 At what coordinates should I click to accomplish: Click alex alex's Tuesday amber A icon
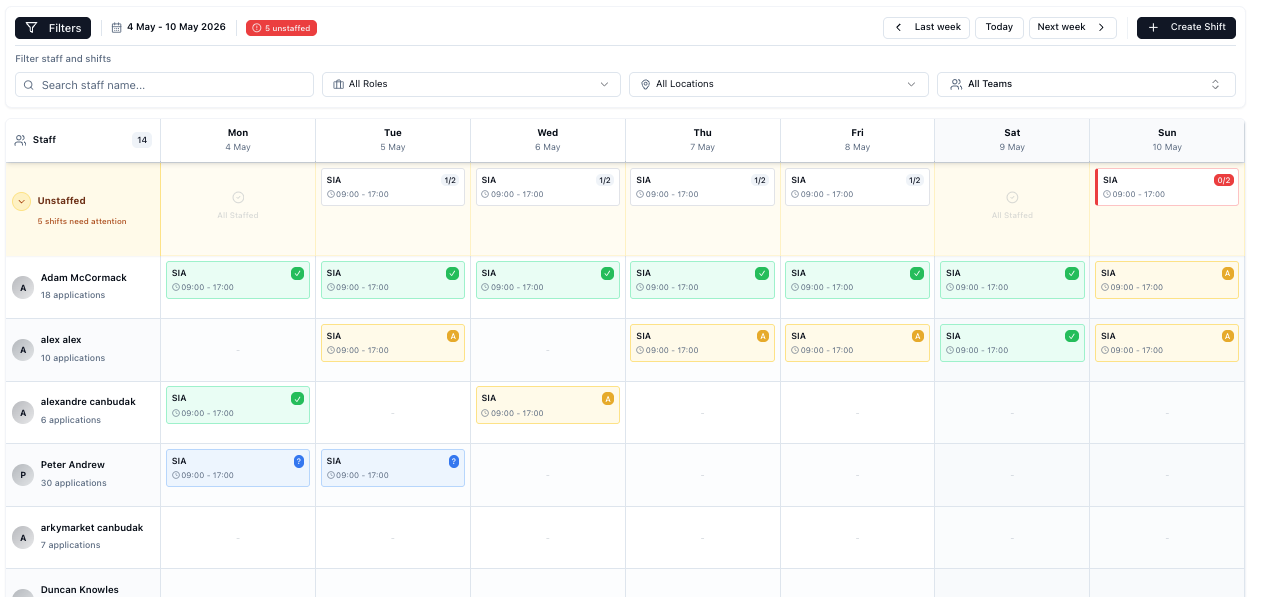(x=453, y=336)
